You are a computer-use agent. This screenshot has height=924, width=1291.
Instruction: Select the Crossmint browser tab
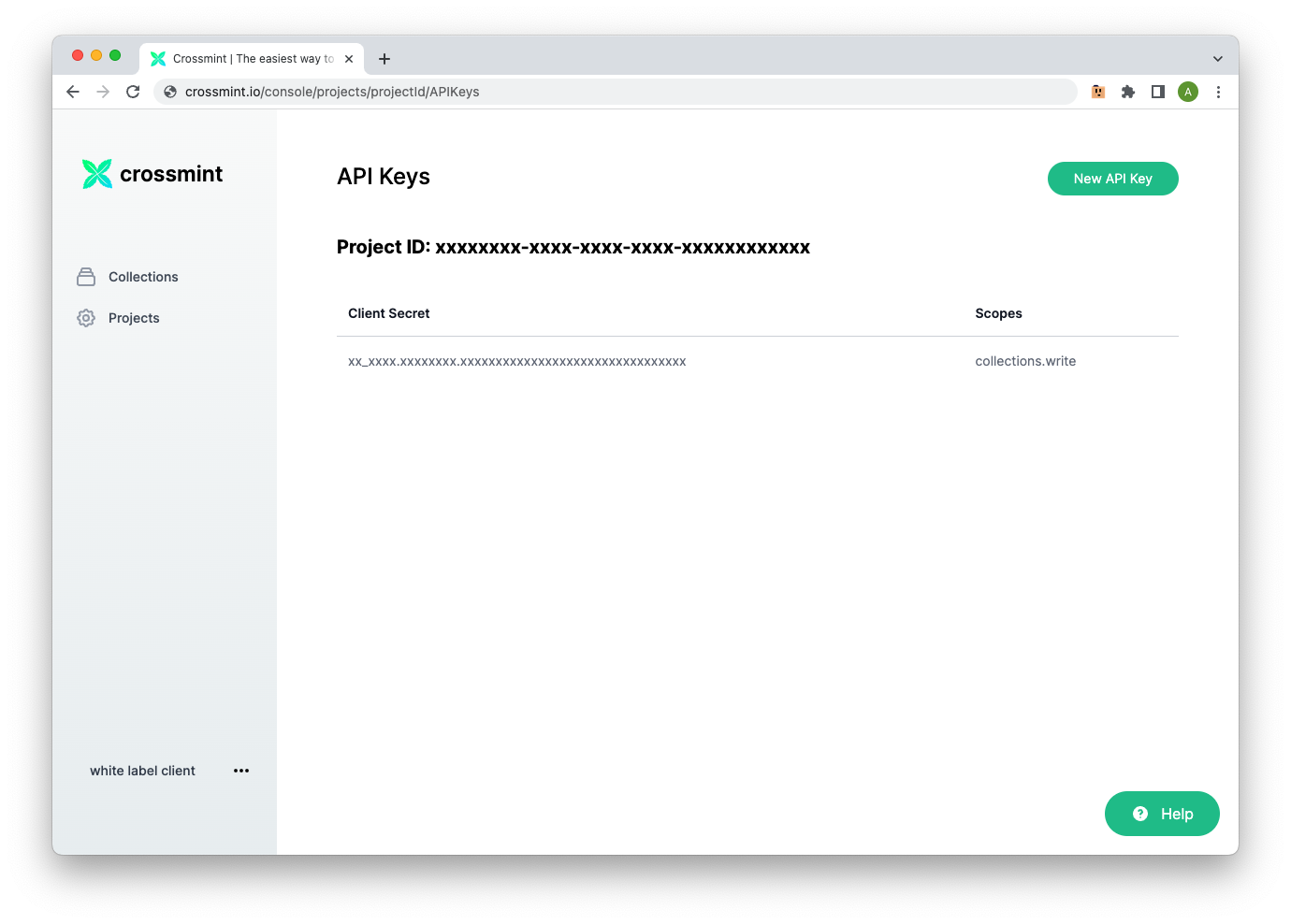253,59
